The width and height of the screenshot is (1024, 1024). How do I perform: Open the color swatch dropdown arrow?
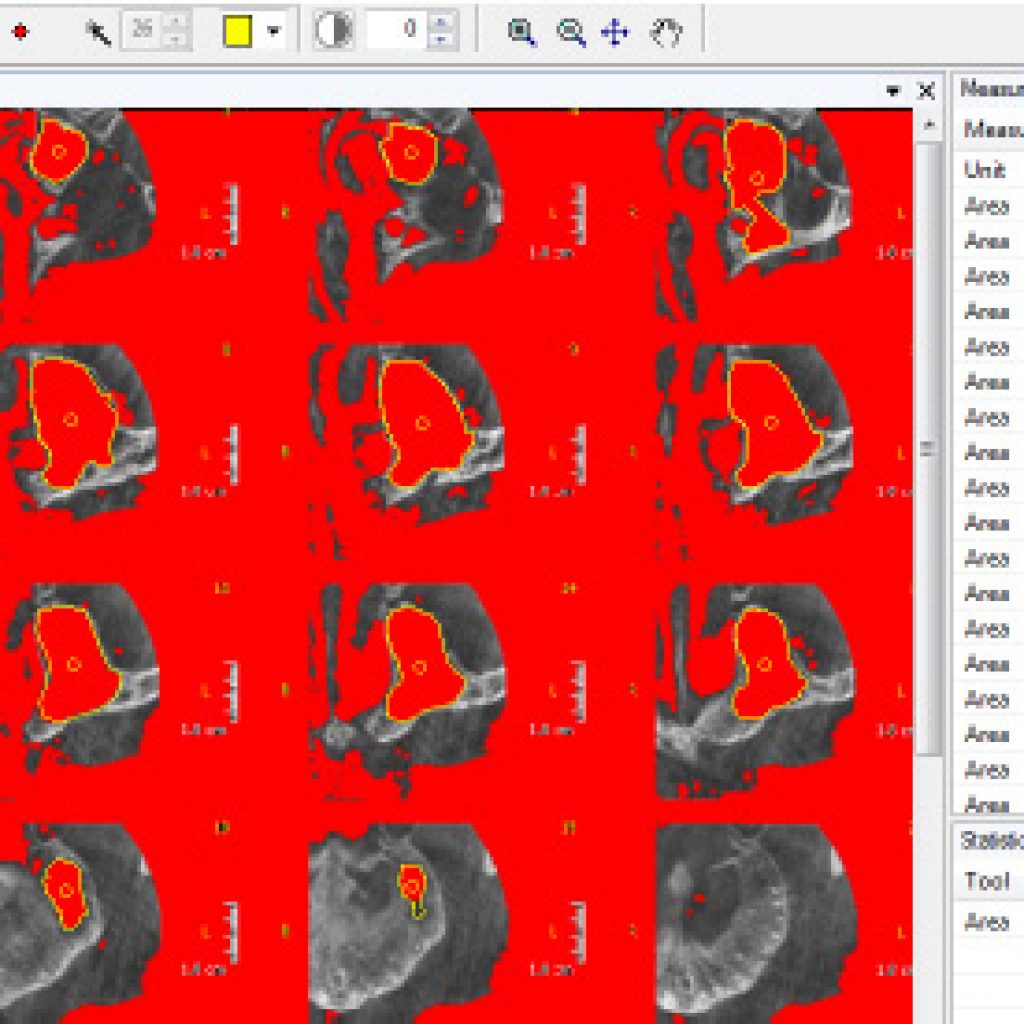(x=274, y=31)
